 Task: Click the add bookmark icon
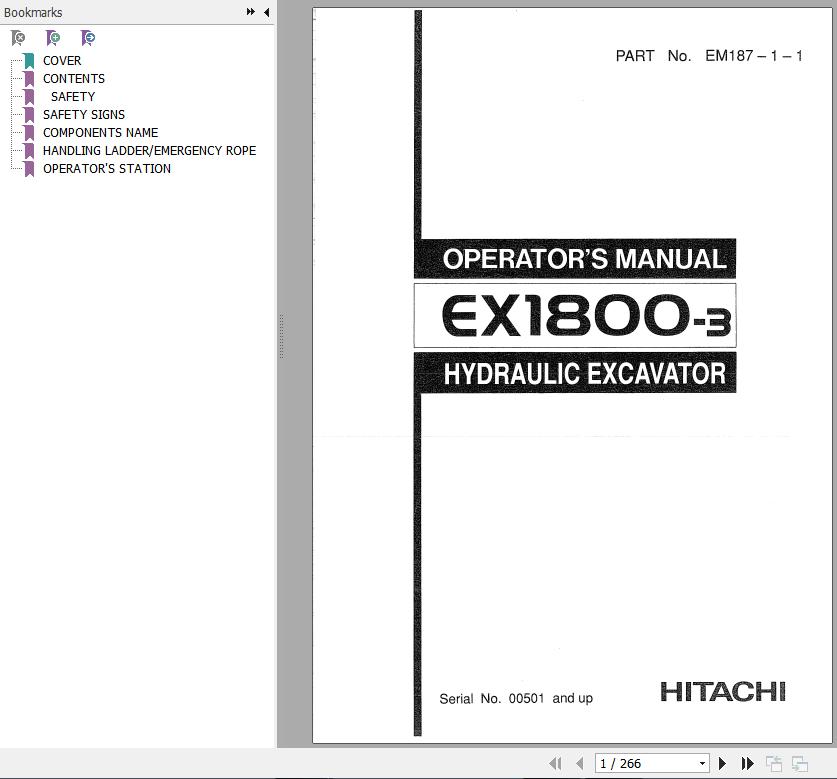point(53,38)
